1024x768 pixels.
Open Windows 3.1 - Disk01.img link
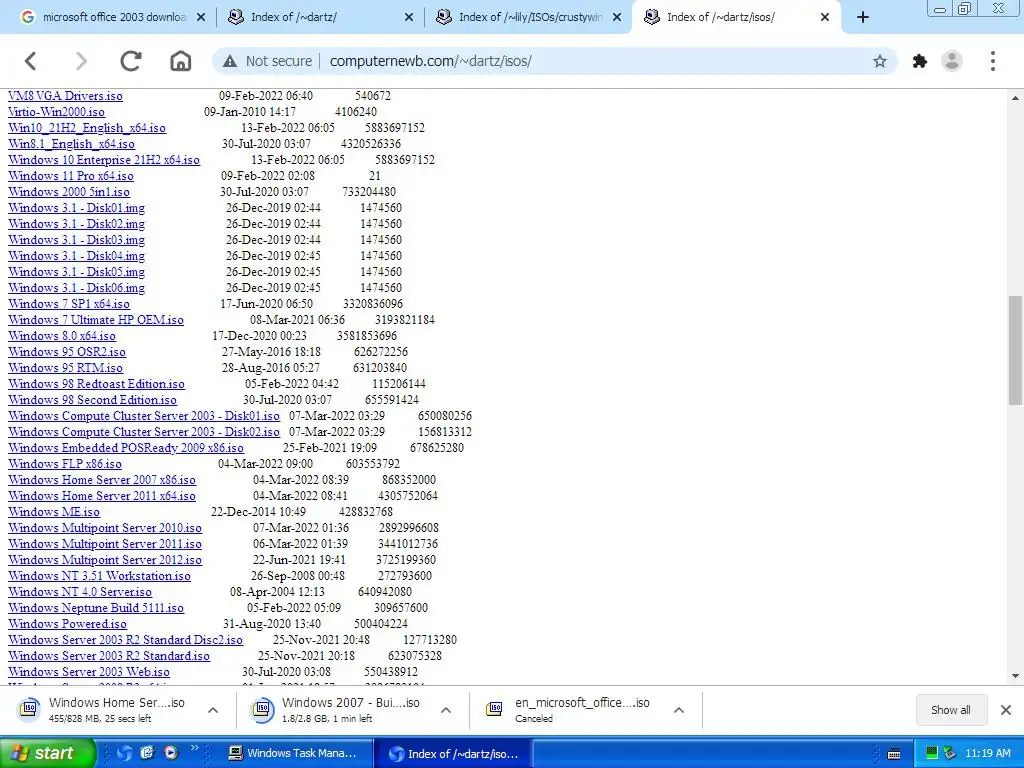[76, 208]
